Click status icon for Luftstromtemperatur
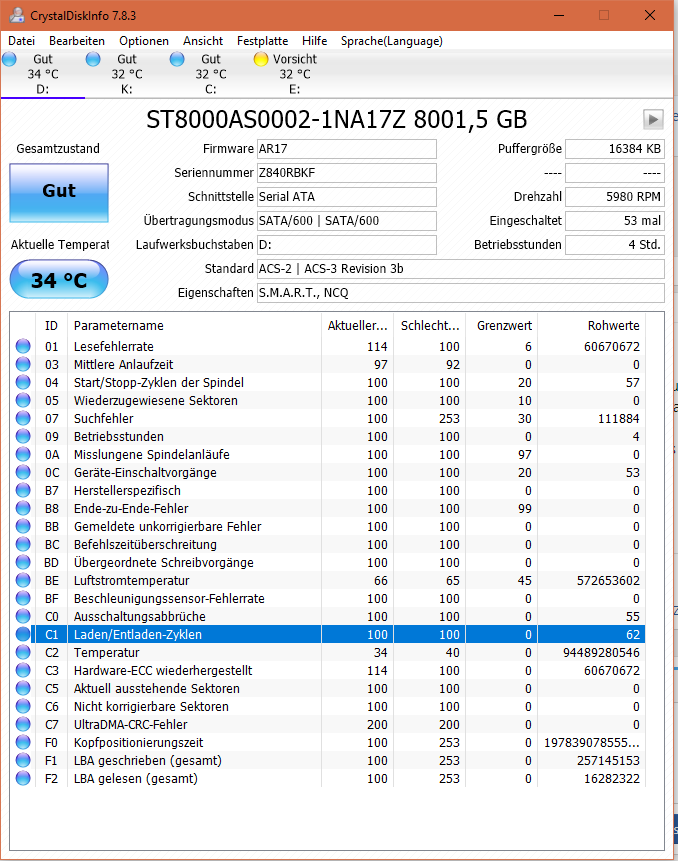The image size is (678, 861). coord(23,580)
